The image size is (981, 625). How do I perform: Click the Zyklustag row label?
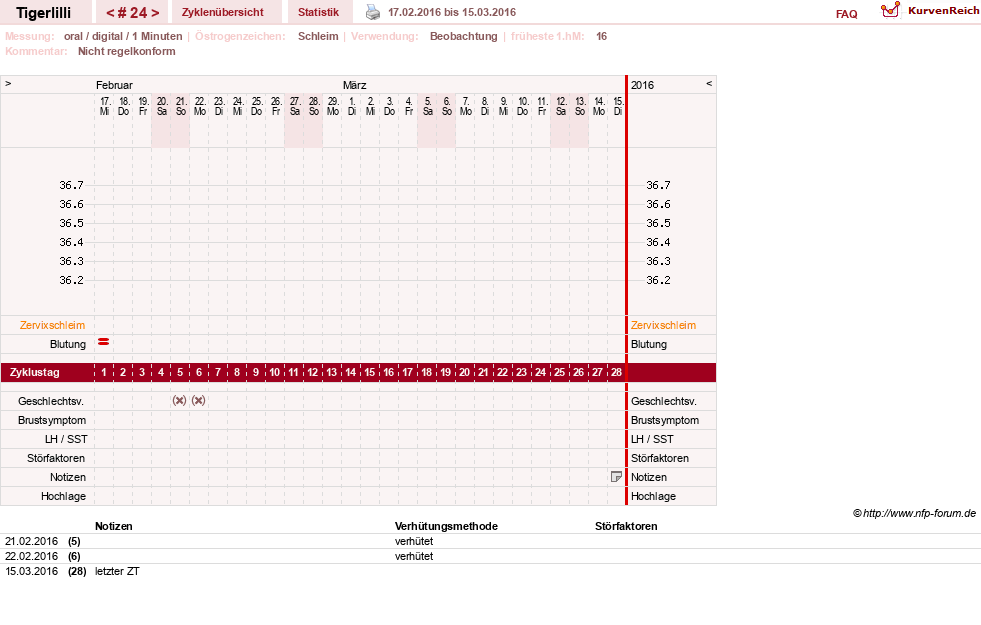(x=34, y=372)
